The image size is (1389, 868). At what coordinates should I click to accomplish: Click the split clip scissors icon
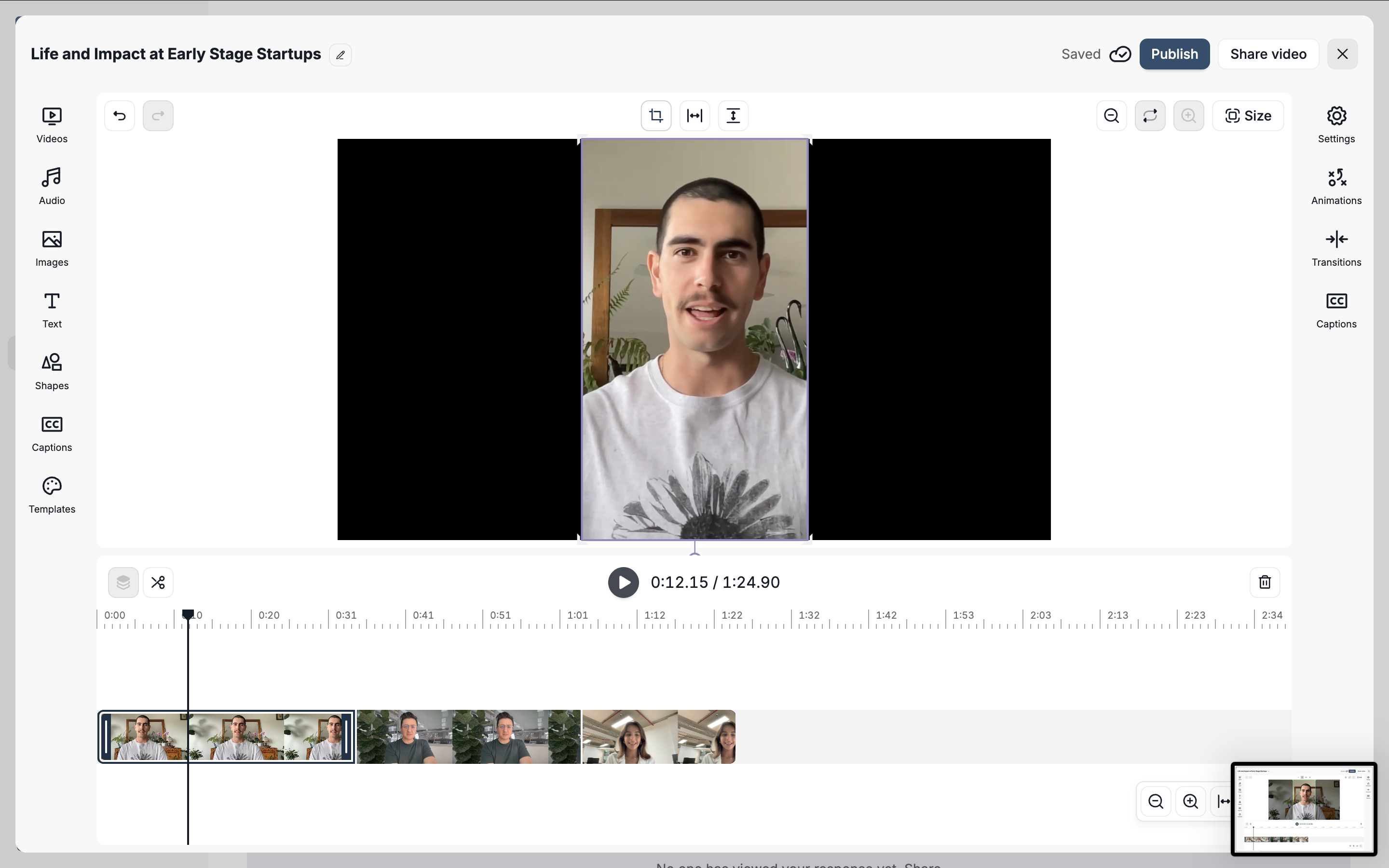click(x=158, y=582)
